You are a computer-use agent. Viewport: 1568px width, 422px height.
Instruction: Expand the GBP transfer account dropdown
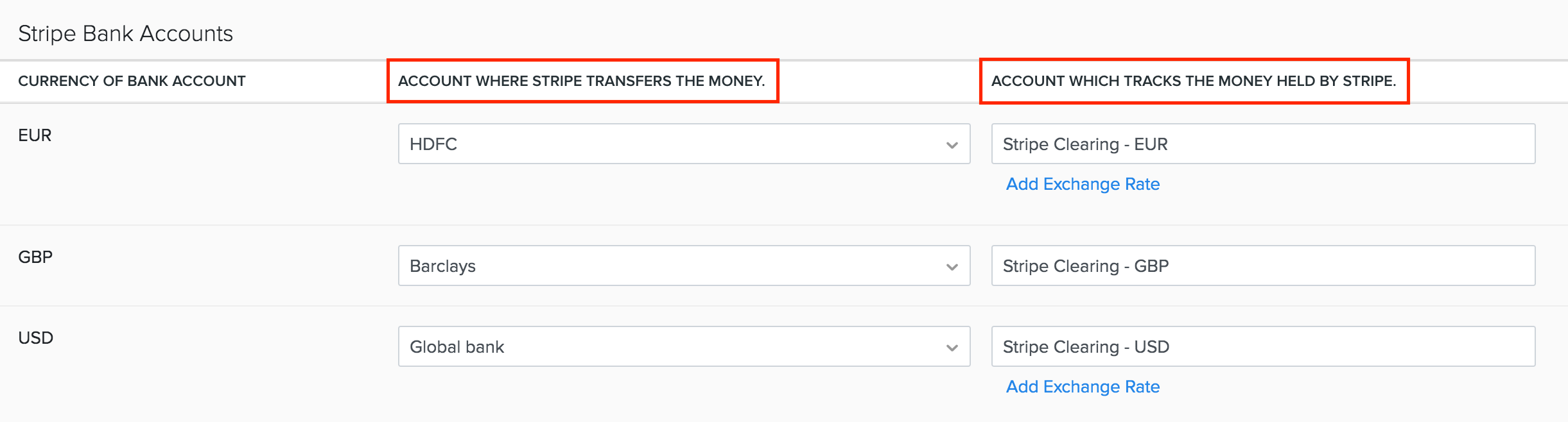point(683,266)
